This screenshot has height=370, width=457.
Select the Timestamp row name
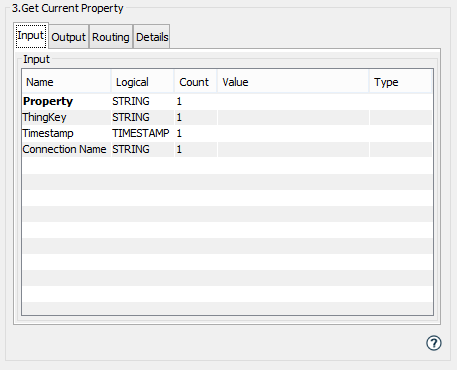click(x=48, y=133)
